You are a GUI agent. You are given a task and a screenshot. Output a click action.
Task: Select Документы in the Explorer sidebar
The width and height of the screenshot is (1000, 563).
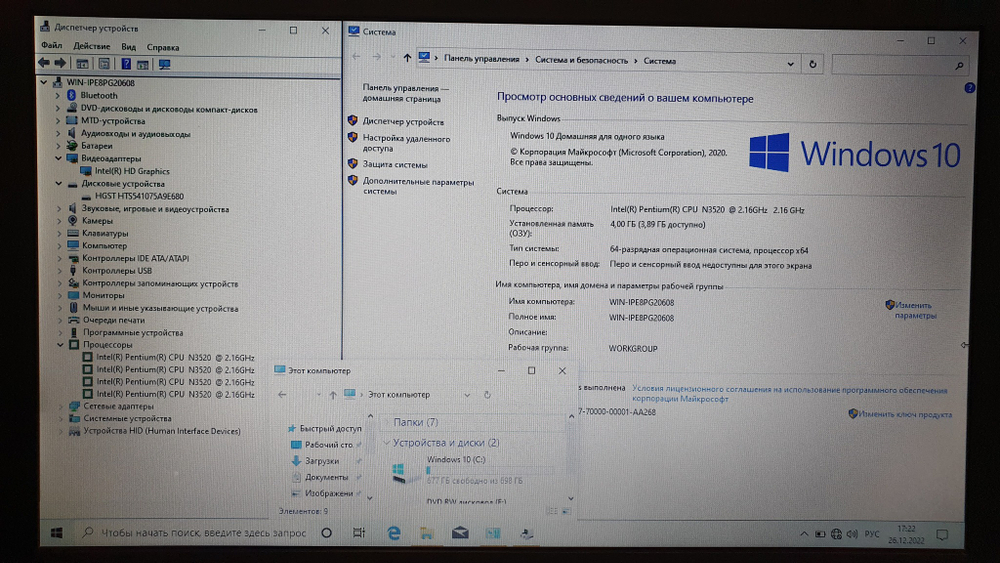click(x=327, y=477)
